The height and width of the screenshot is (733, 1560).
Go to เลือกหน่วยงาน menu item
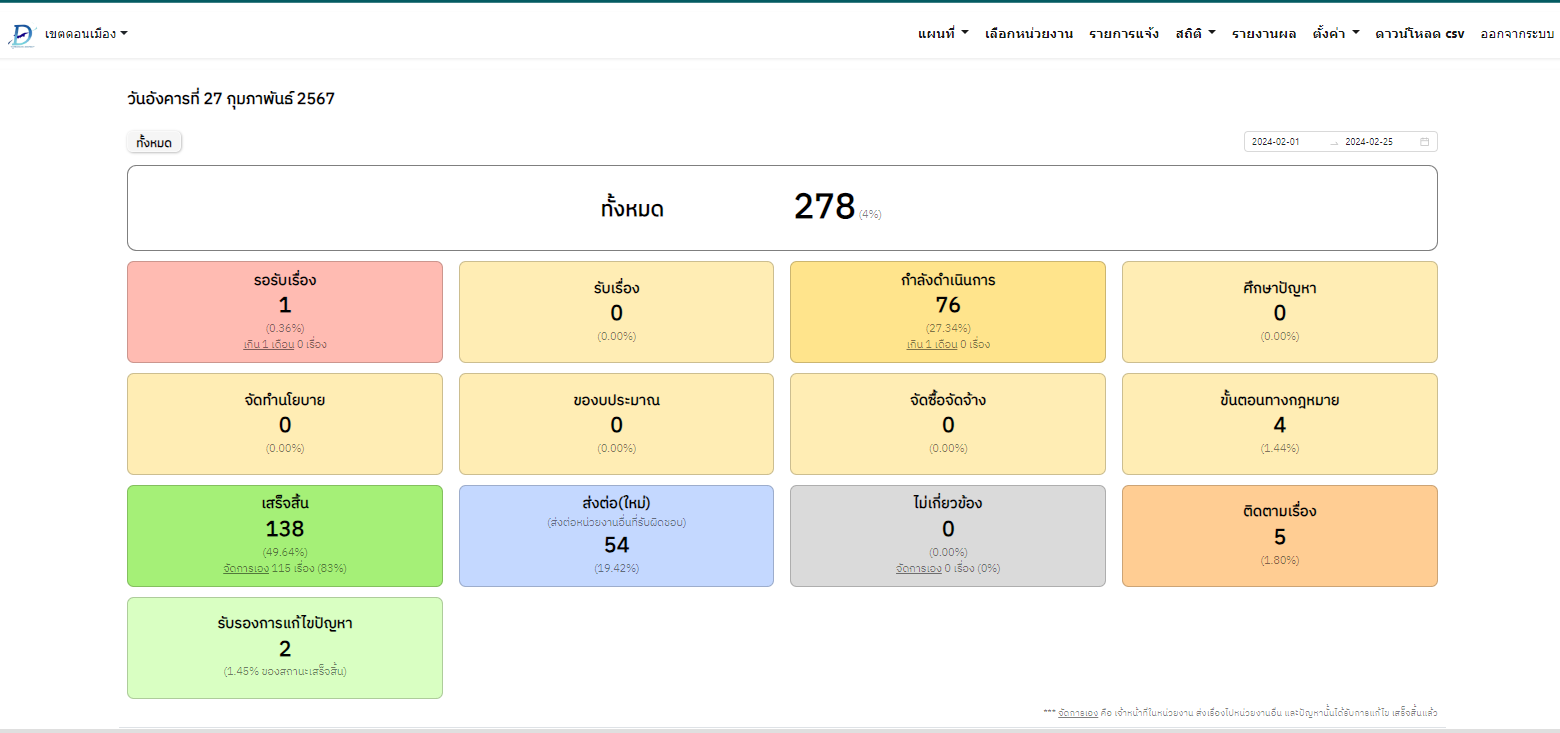tap(1028, 34)
